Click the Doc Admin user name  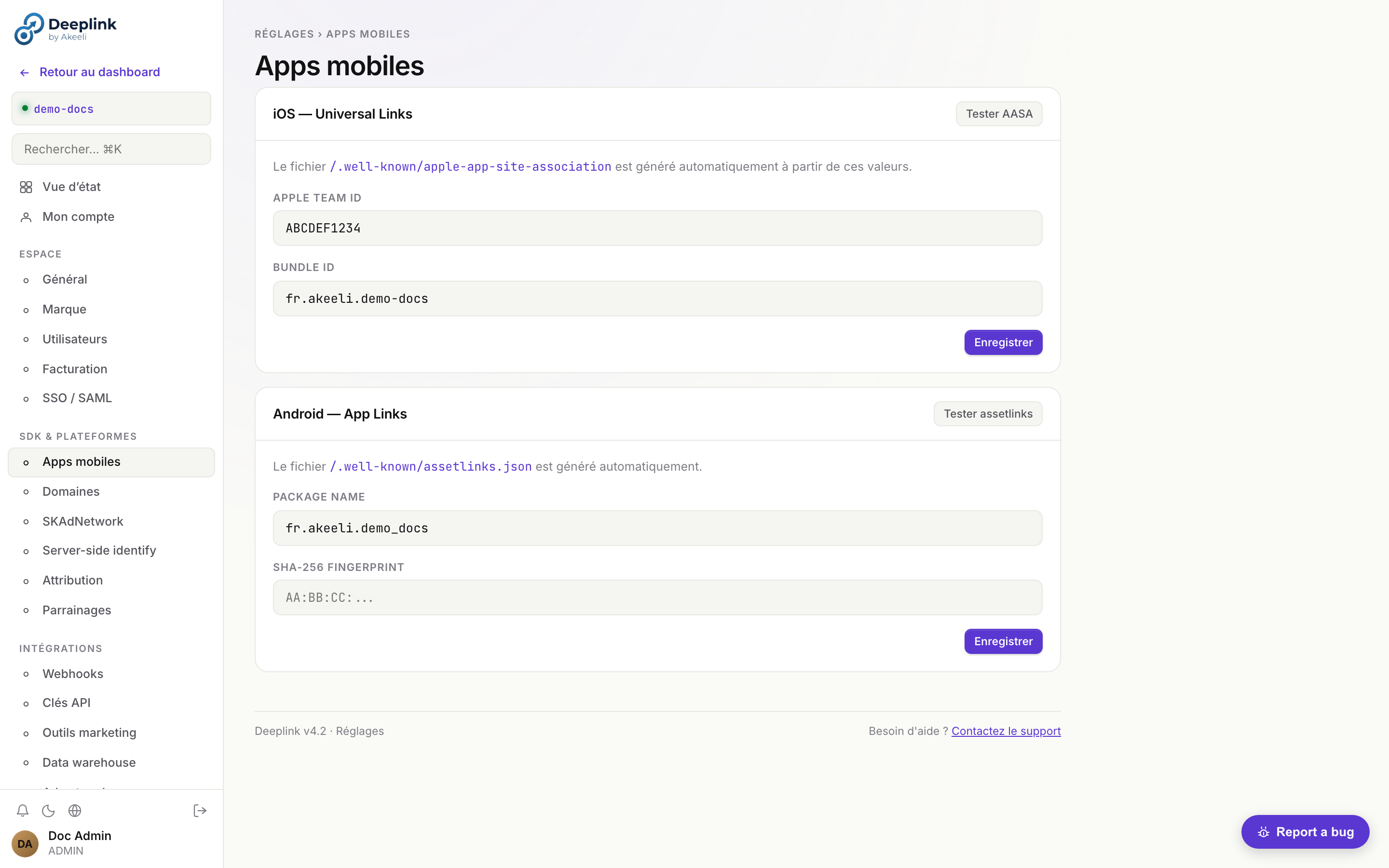point(80,836)
